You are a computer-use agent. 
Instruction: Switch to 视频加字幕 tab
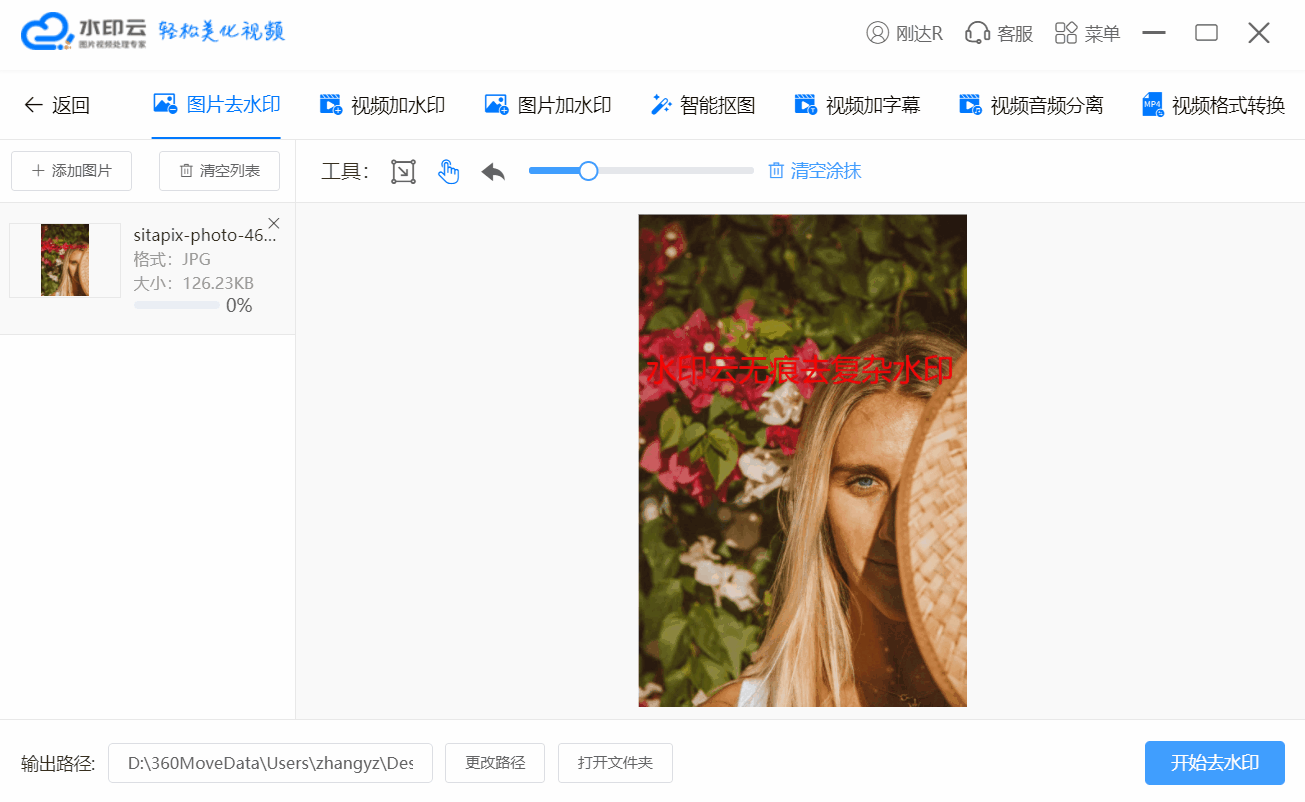tap(857, 105)
